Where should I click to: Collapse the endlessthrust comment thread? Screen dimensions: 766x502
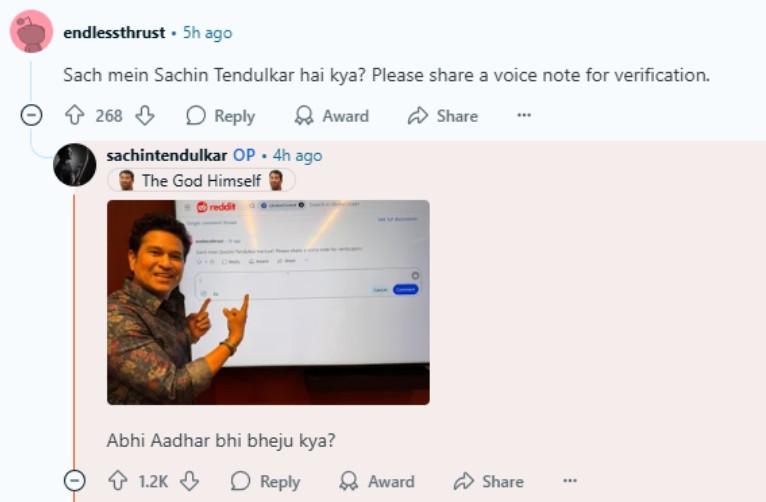click(x=32, y=116)
